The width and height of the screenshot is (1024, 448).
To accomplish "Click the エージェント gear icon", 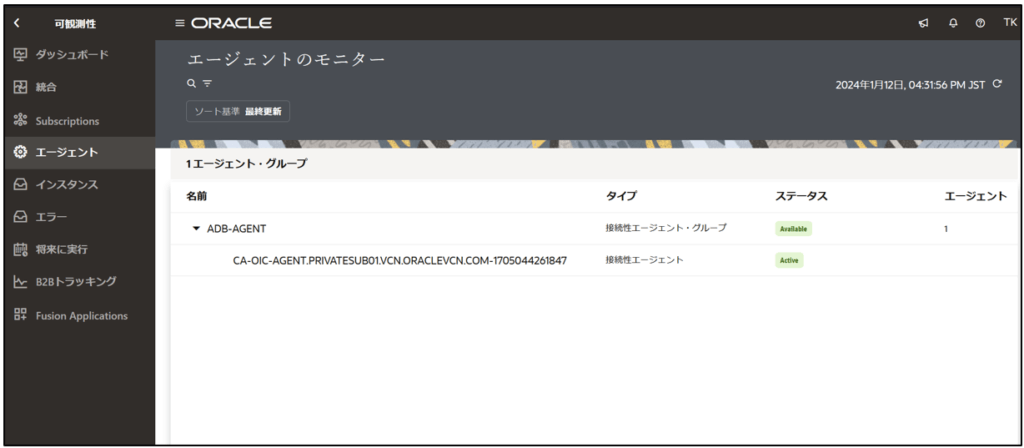I will [20, 152].
